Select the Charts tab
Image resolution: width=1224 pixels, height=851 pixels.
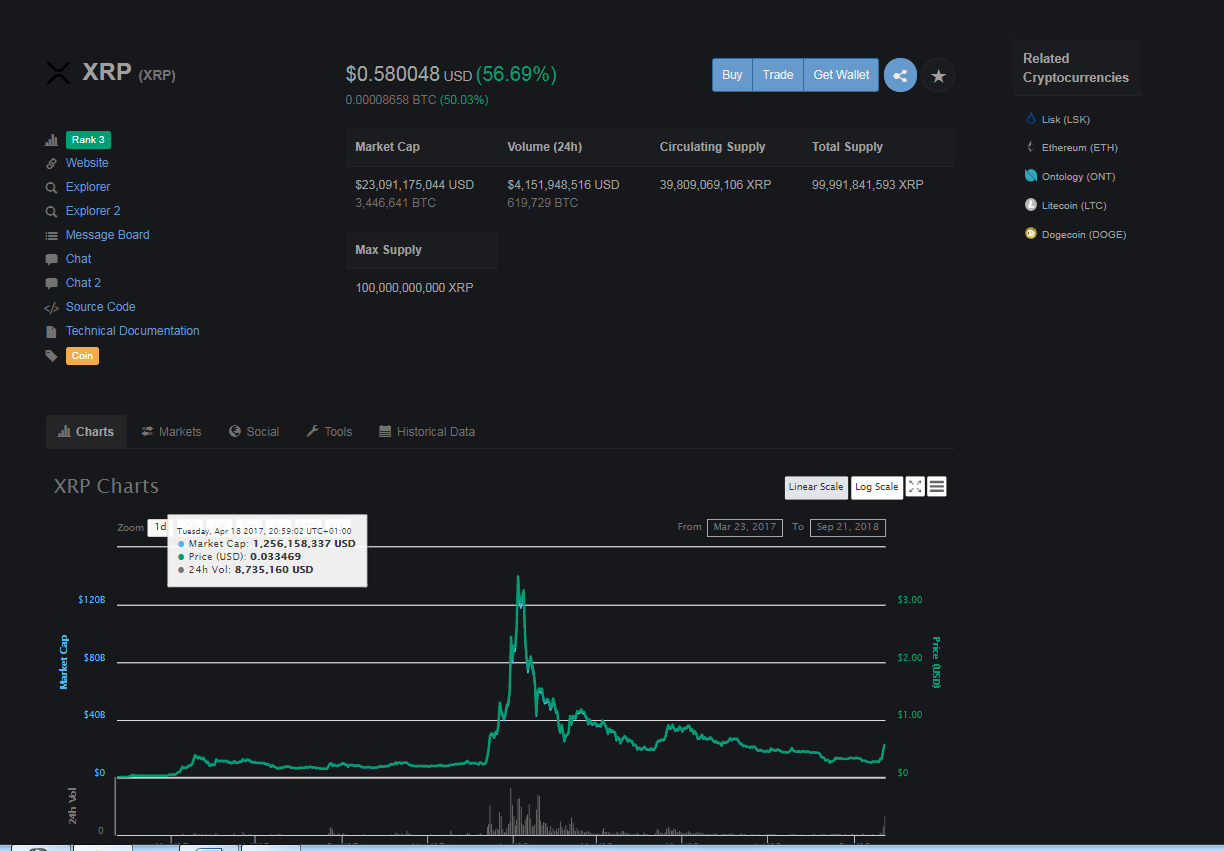[86, 432]
